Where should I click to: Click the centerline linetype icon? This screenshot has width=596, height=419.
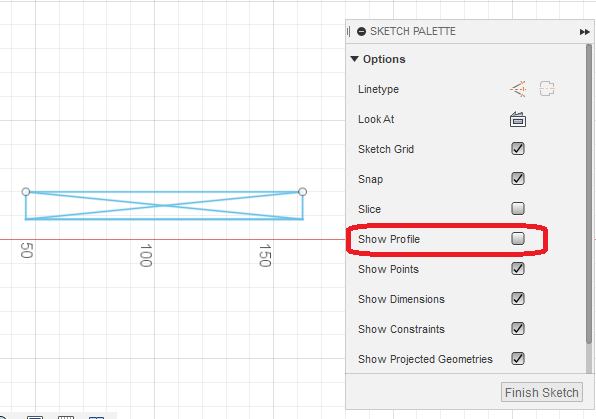(547, 89)
